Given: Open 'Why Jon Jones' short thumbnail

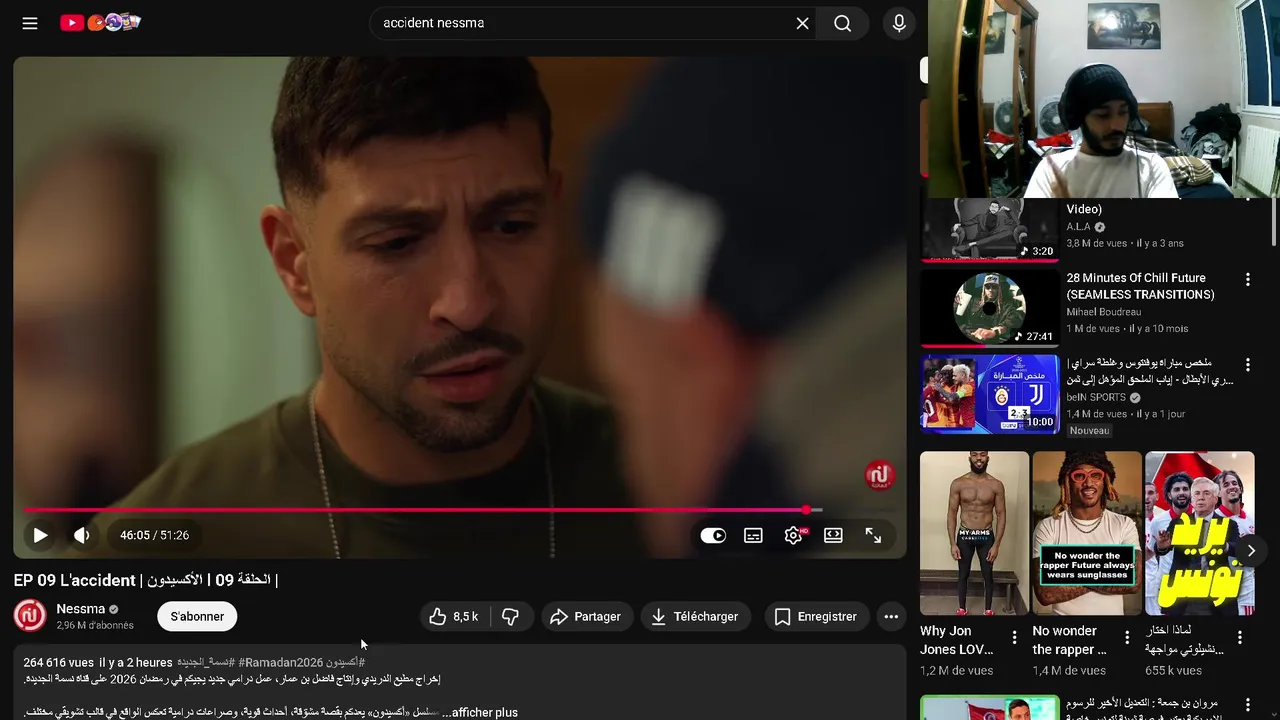Looking at the screenshot, I should pos(974,533).
